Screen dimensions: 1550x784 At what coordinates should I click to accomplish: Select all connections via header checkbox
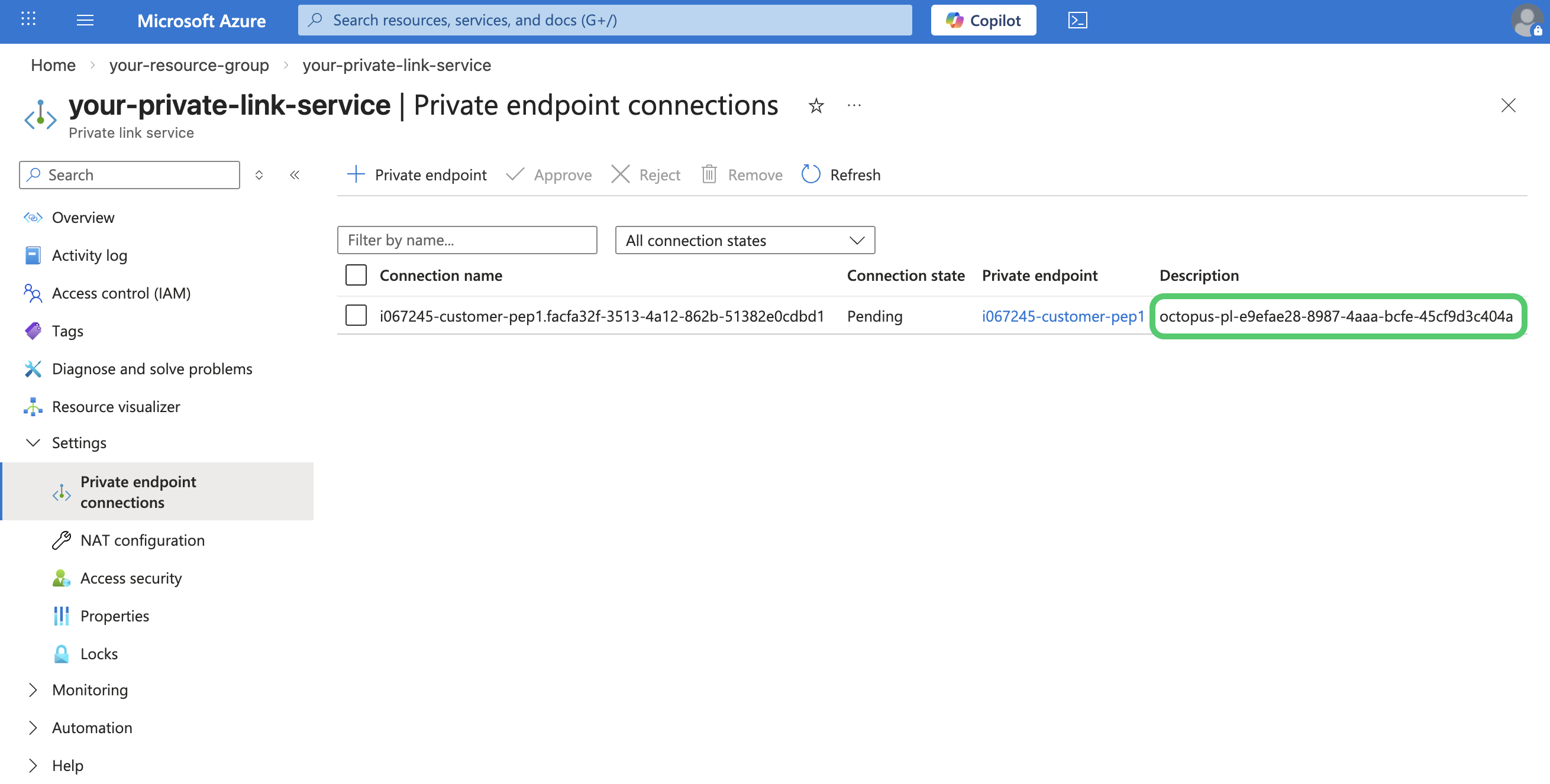point(356,275)
